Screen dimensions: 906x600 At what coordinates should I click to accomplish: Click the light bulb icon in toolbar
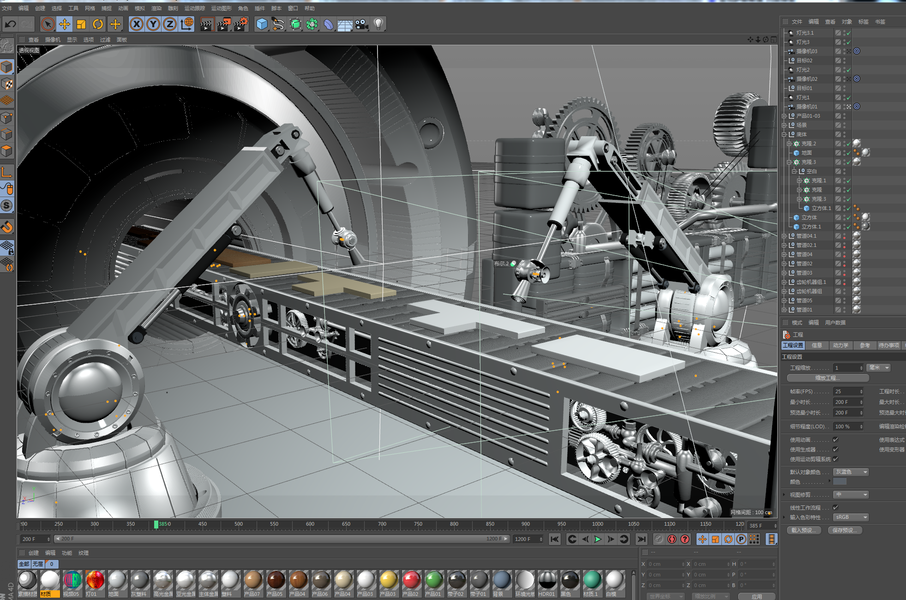click(x=377, y=23)
